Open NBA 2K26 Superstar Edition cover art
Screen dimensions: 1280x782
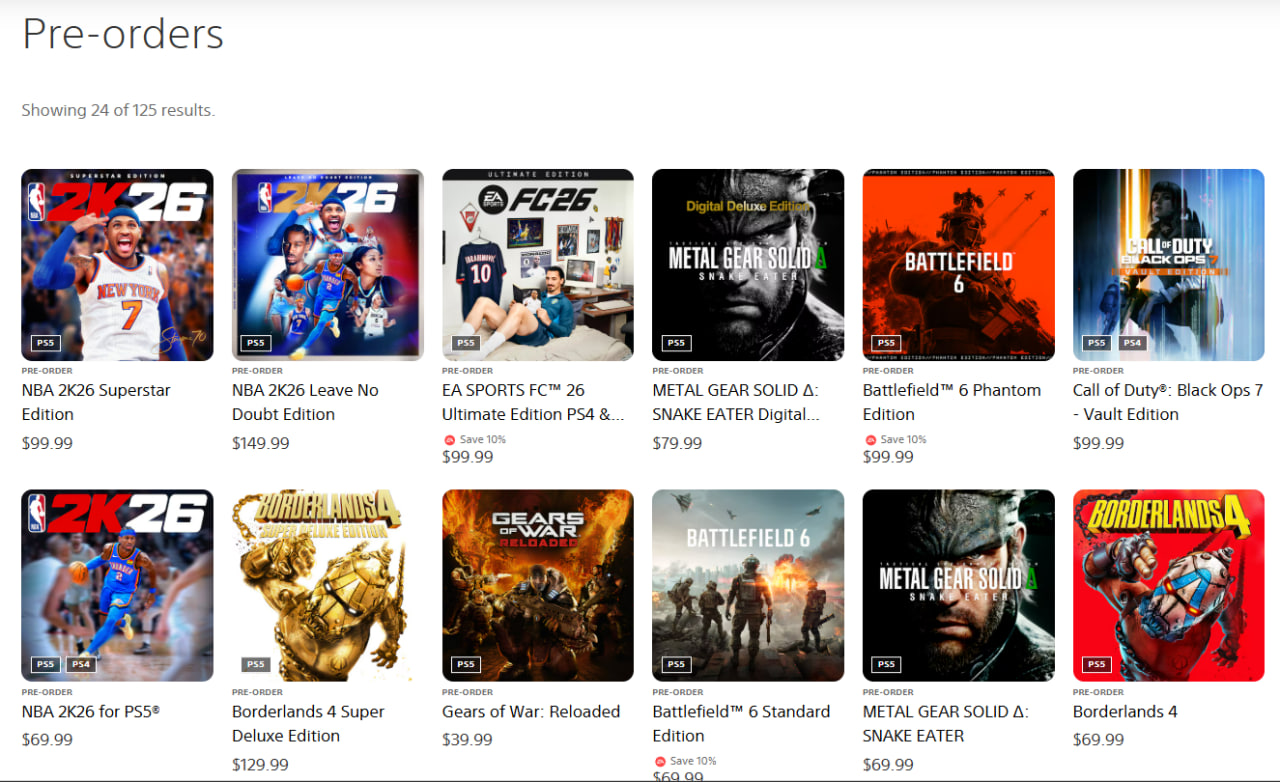[117, 265]
